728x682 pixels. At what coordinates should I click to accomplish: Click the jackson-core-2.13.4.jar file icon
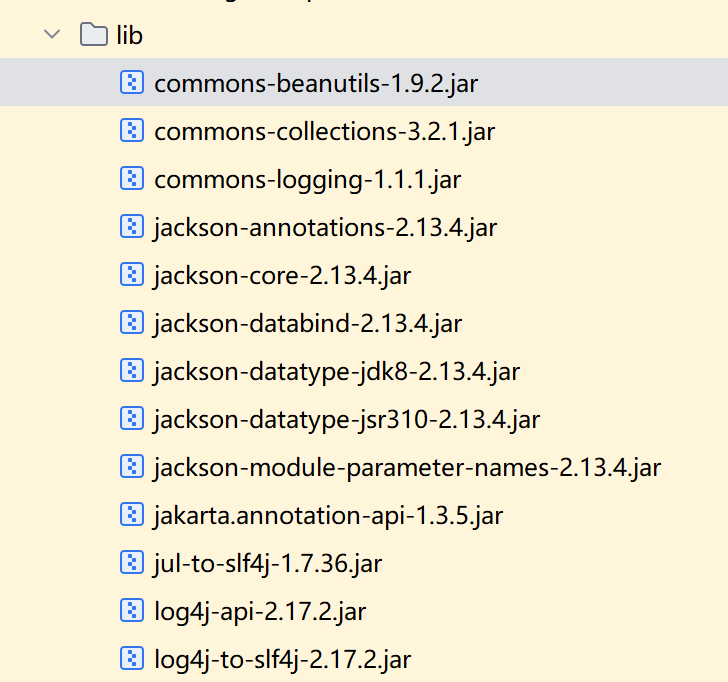point(132,274)
